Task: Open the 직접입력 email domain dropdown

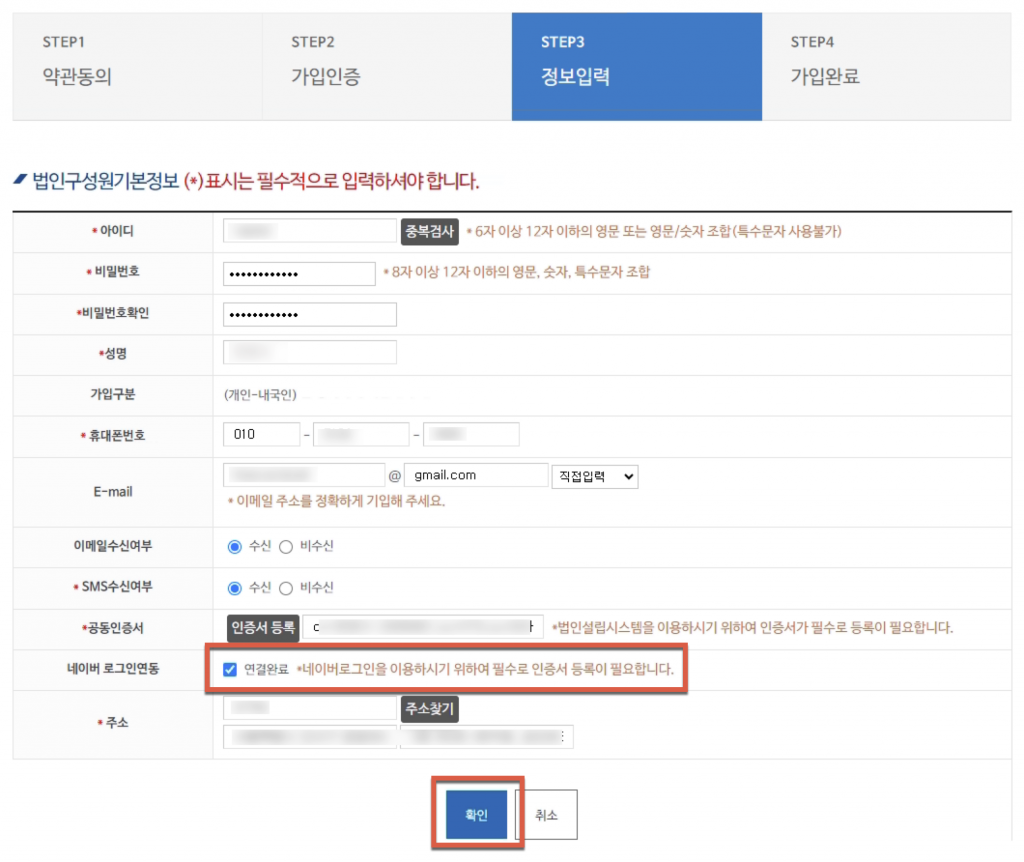Action: coord(595,476)
